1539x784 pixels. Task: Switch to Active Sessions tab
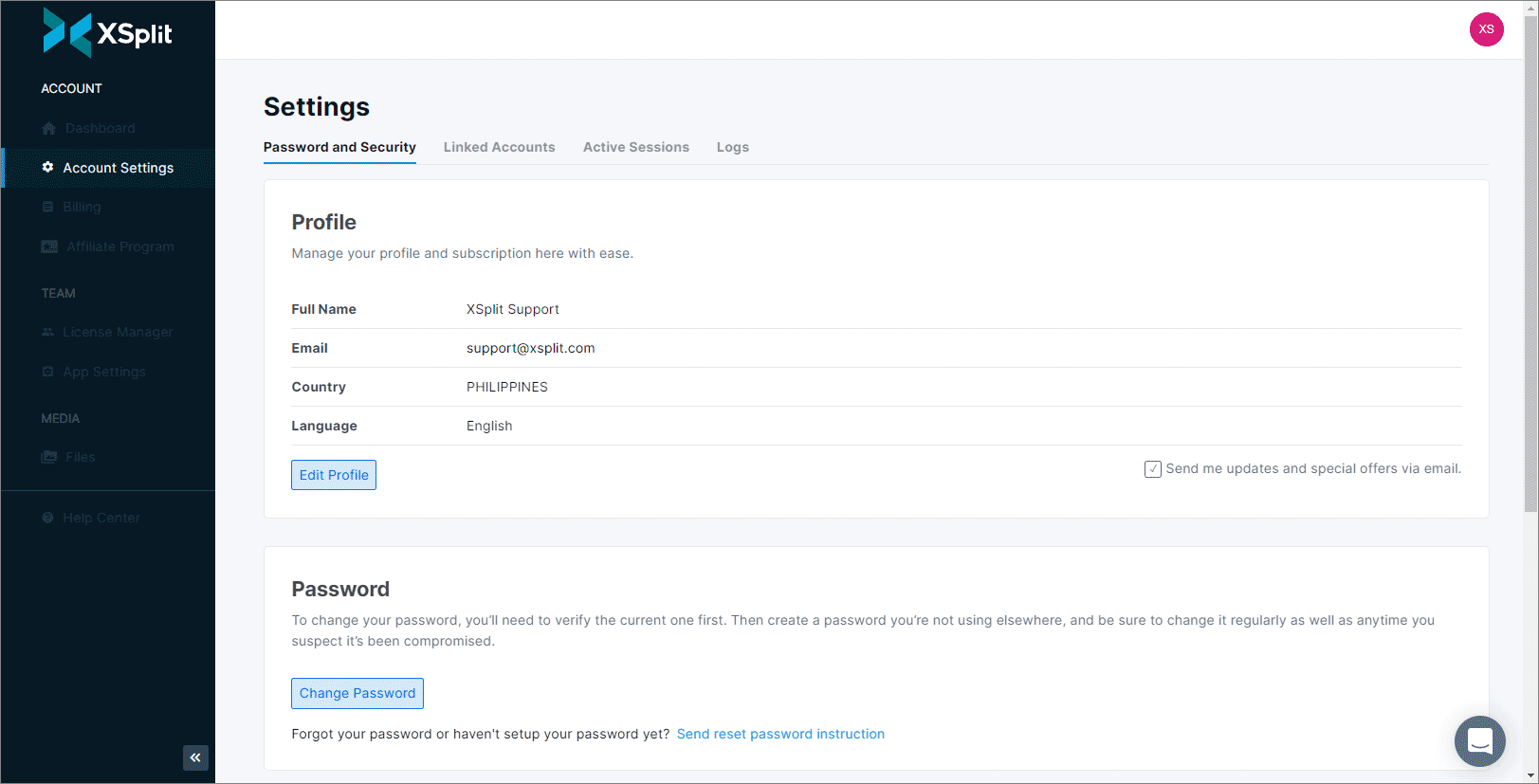pos(636,147)
